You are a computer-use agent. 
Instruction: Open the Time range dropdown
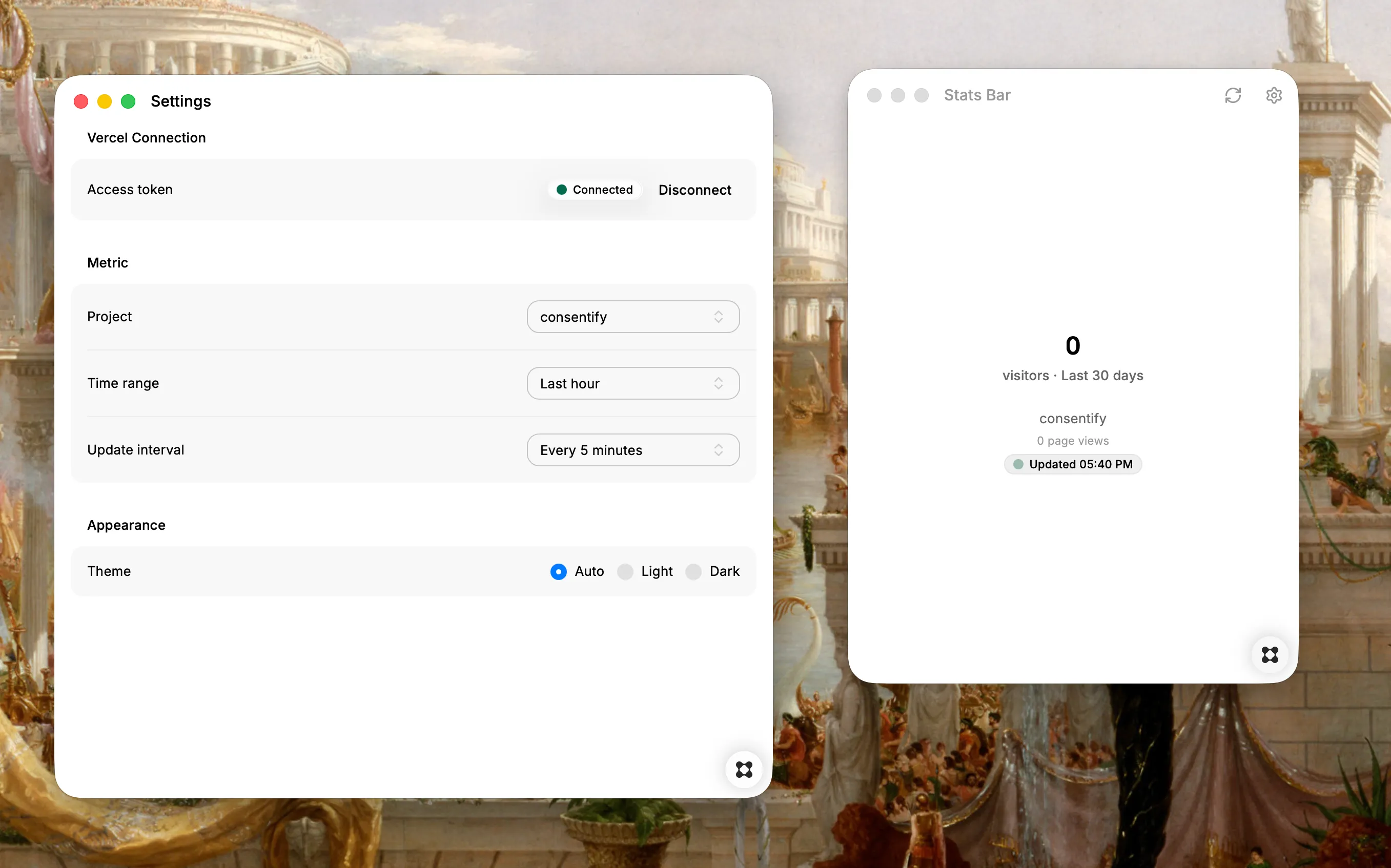[632, 383]
